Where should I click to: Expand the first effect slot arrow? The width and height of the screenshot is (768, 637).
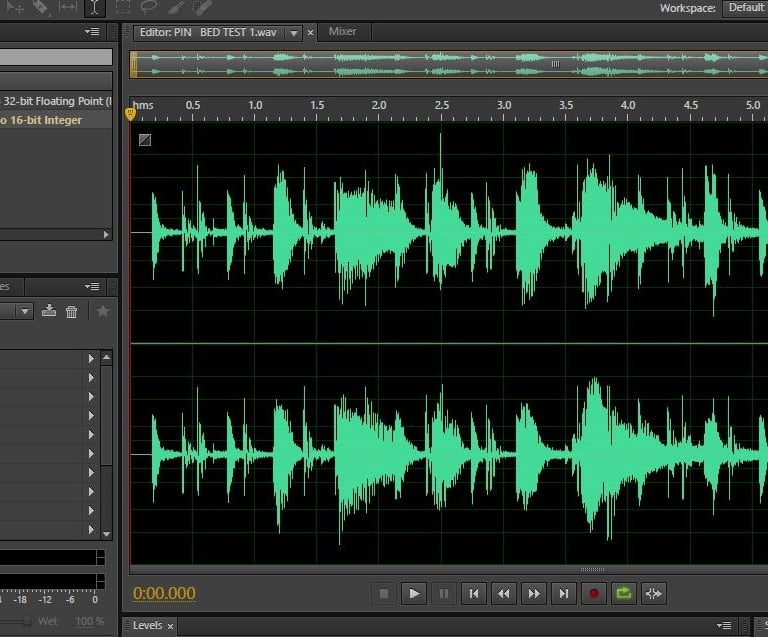pyautogui.click(x=91, y=359)
